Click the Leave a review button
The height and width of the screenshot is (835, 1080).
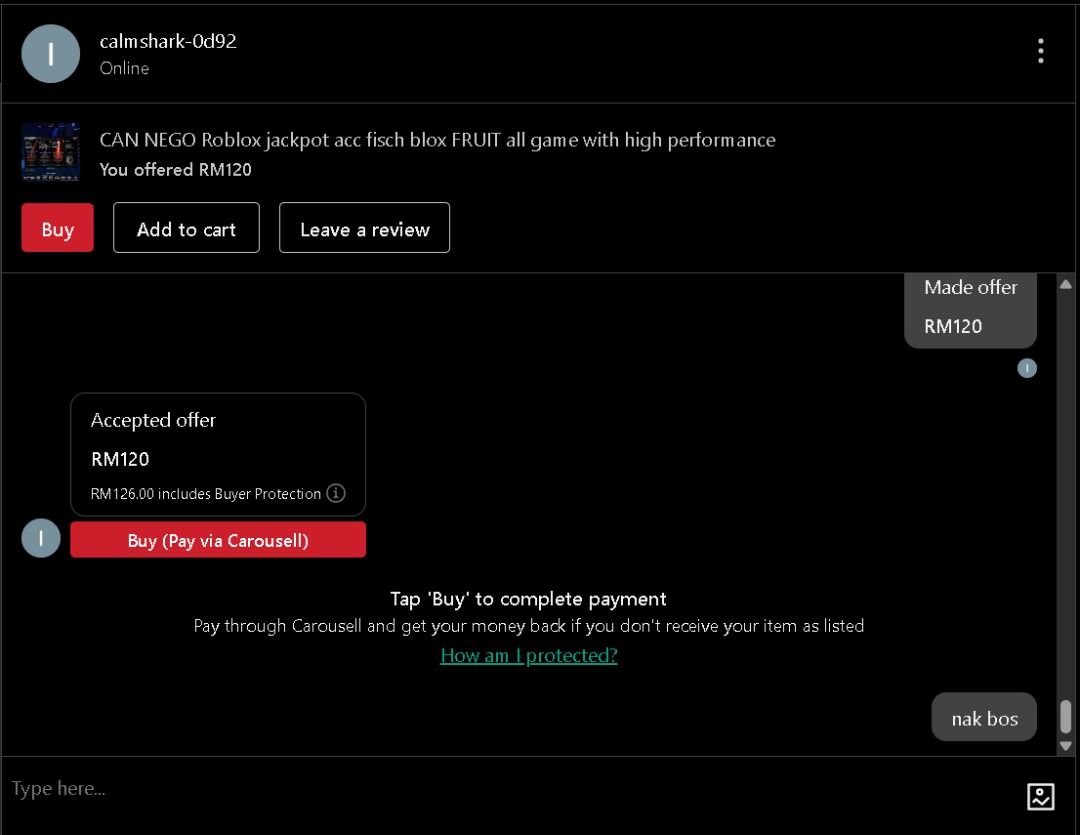pyautogui.click(x=364, y=229)
